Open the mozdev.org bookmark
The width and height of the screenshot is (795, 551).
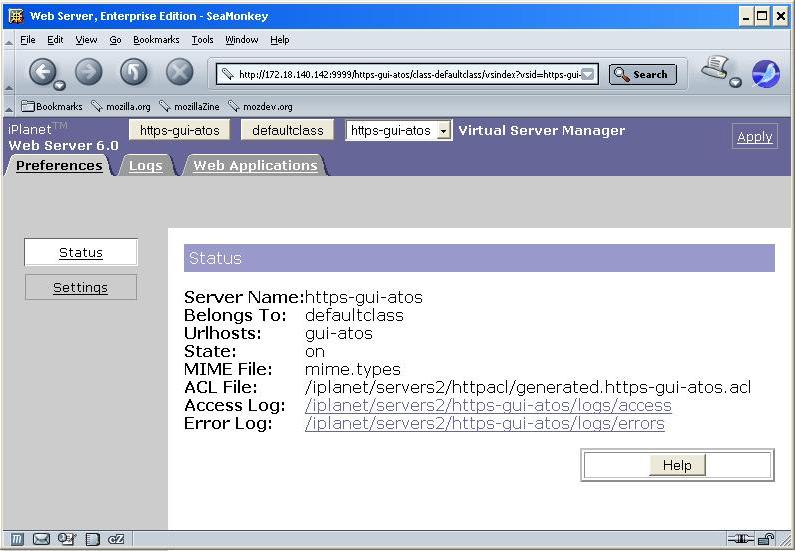pyautogui.click(x=261, y=106)
